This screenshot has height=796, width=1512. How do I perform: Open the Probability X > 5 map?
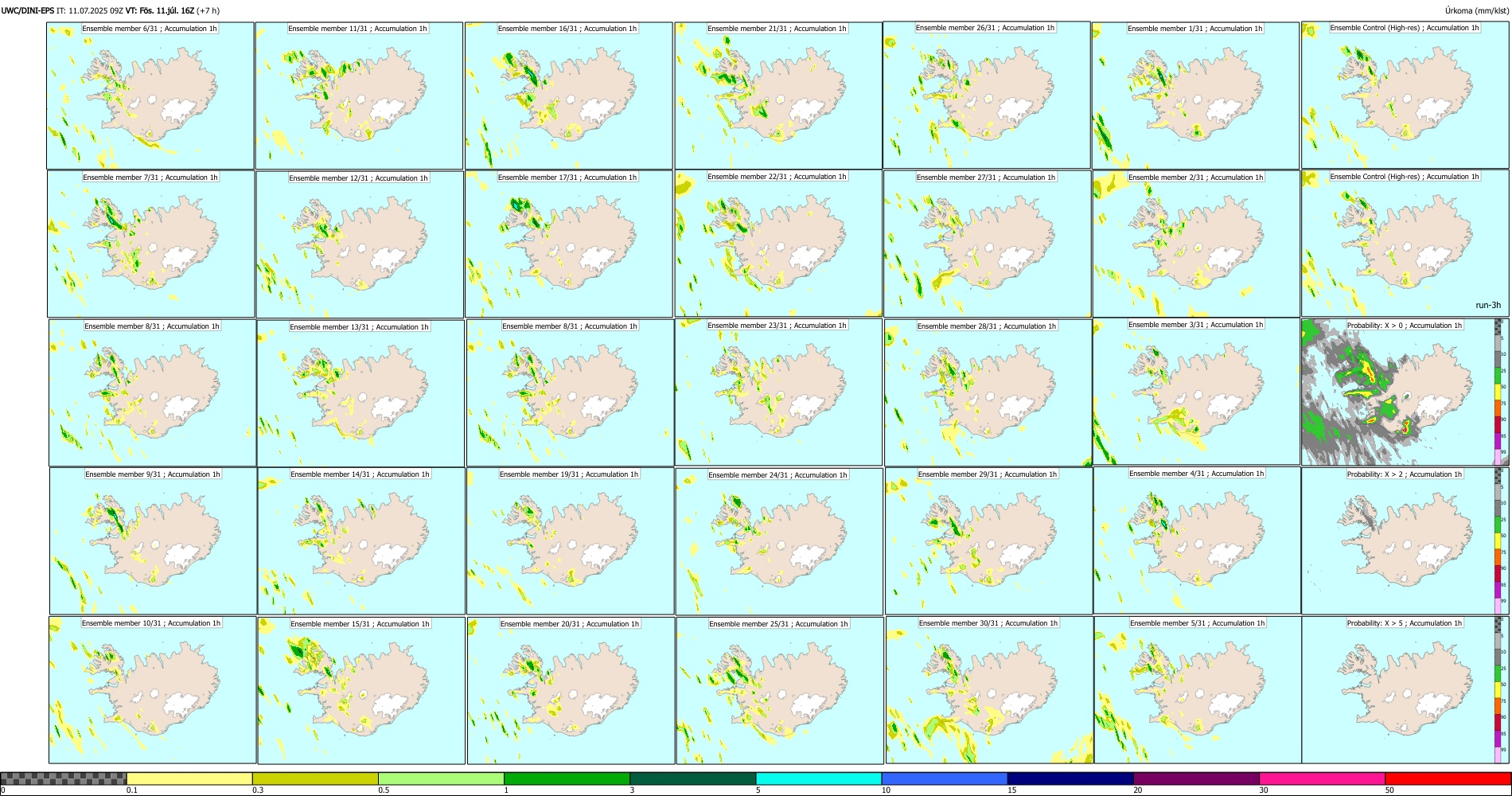tap(1405, 690)
